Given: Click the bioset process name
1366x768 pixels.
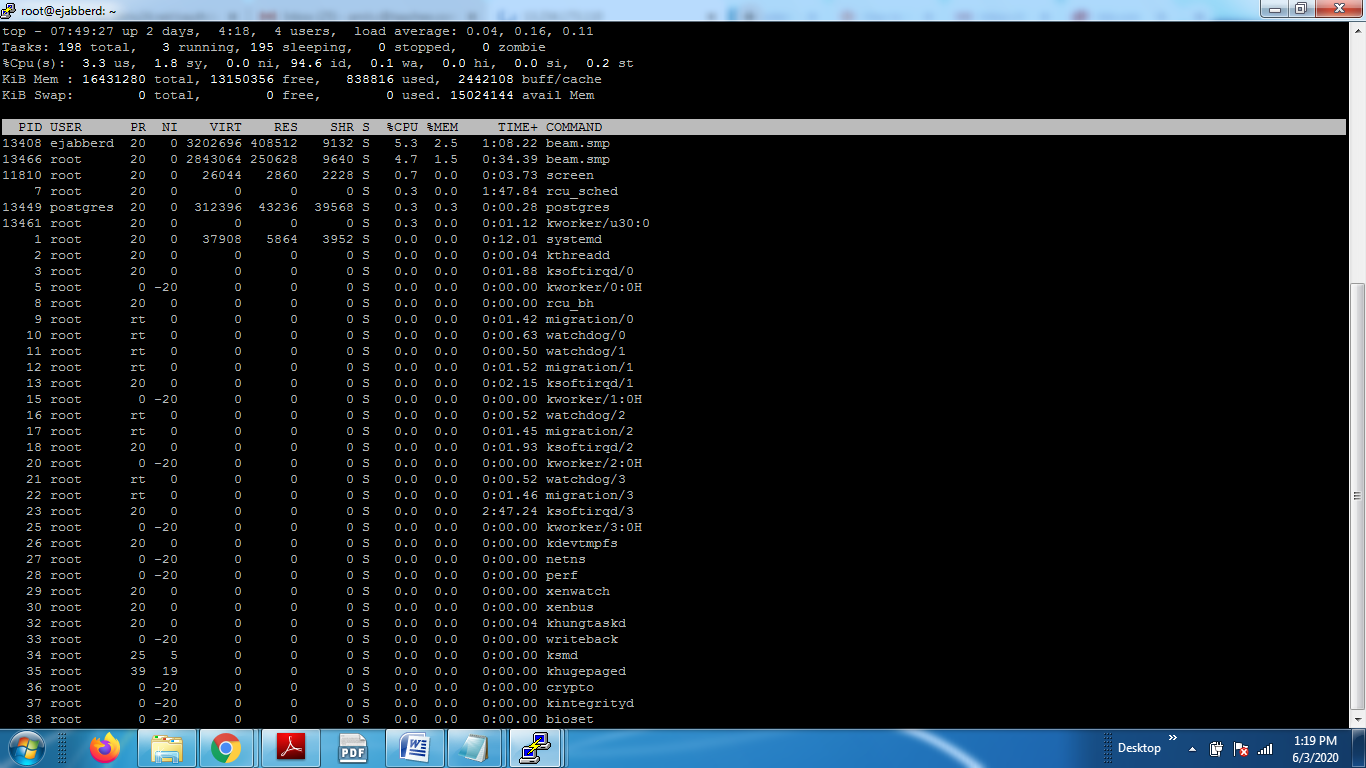Looking at the screenshot, I should (570, 719).
